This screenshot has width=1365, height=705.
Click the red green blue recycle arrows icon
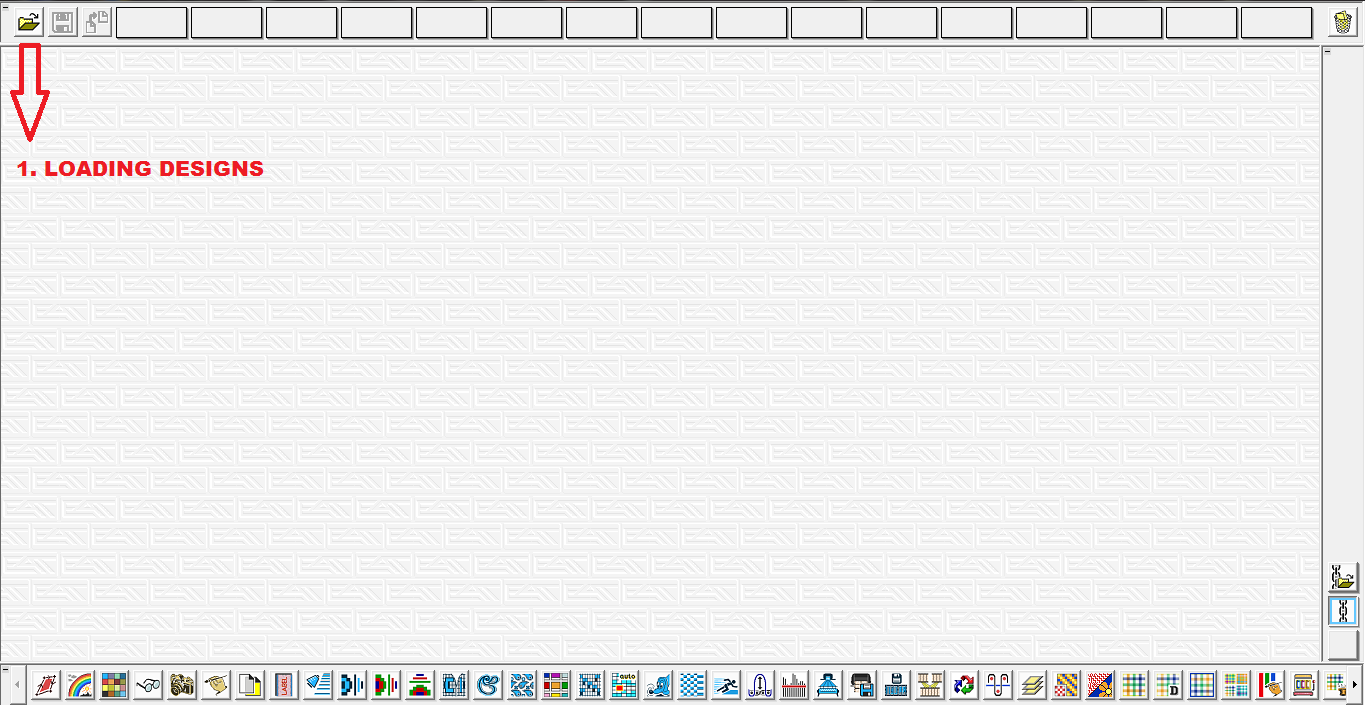coord(964,685)
